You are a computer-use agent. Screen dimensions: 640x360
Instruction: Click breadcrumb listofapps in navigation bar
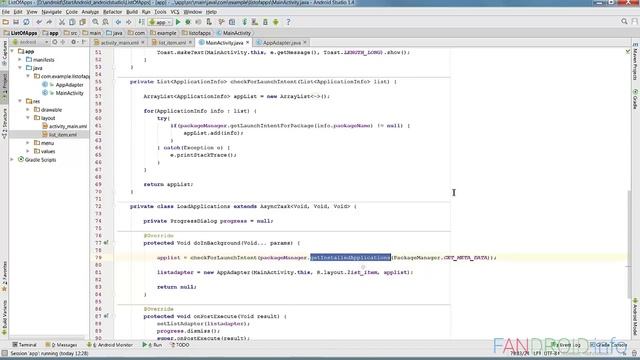coord(197,33)
